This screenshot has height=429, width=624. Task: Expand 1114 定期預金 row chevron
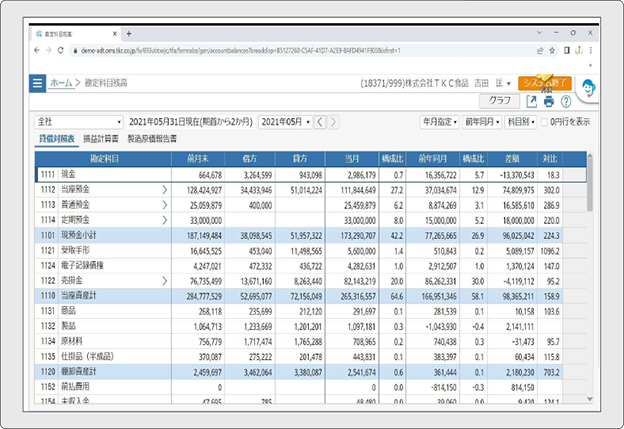point(165,220)
